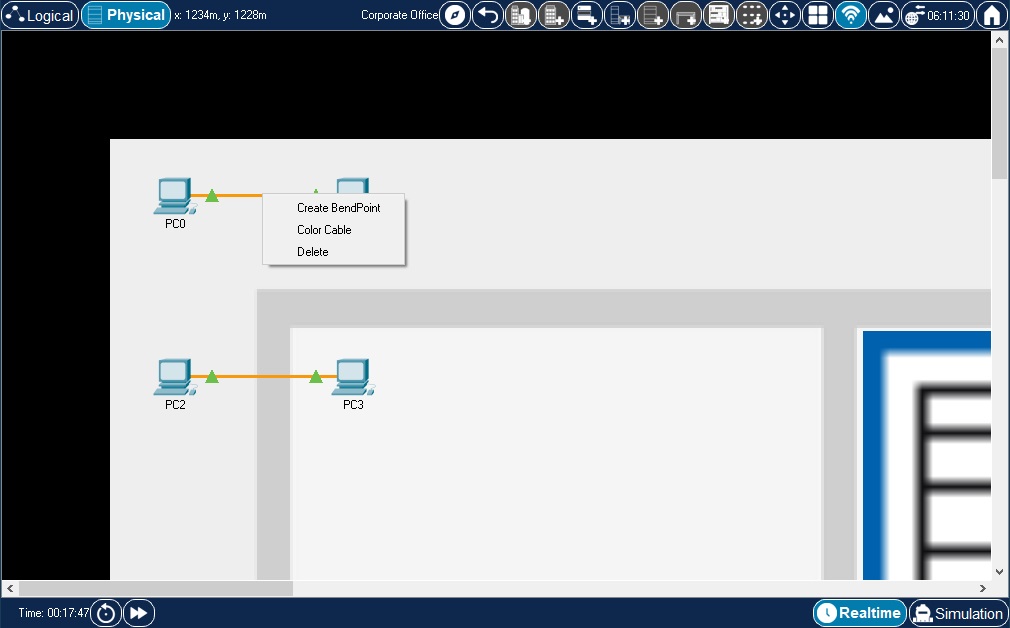Select Color Cable in the context menu
Viewport: 1010px width, 628px height.
coord(323,230)
